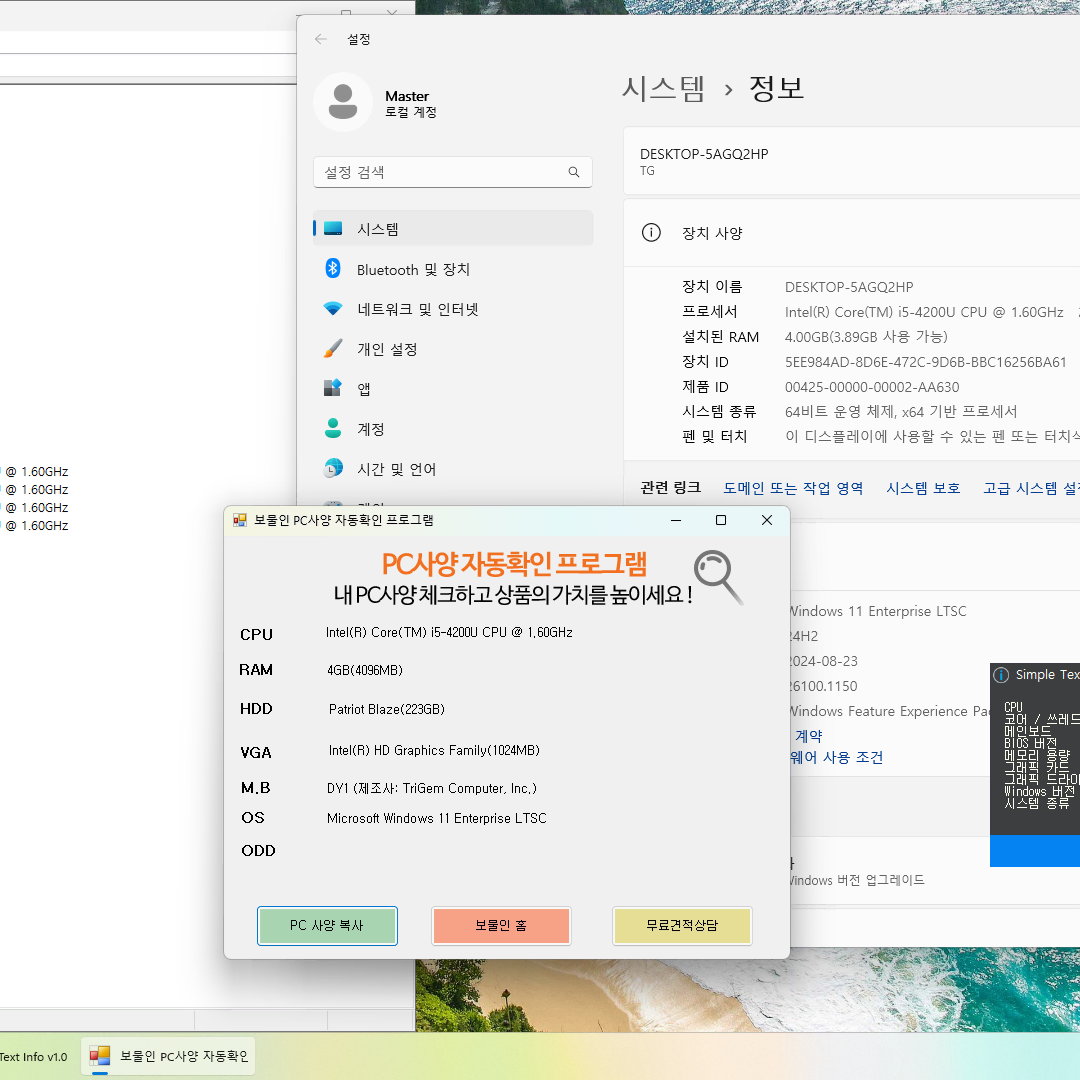The width and height of the screenshot is (1080, 1080).
Task: Select 시간 및 언어 category
Action: [x=453, y=469]
